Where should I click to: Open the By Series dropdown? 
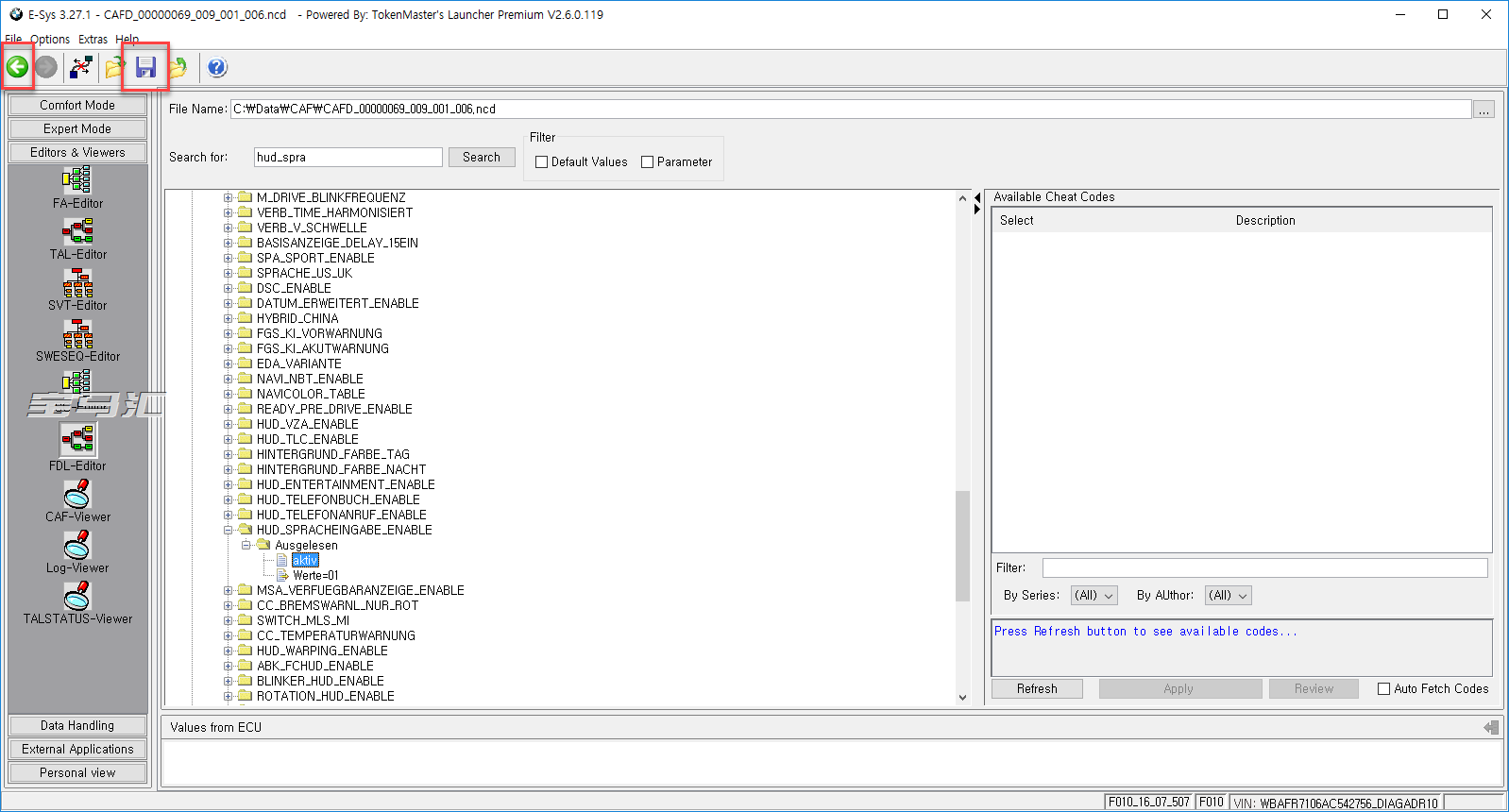click(x=1094, y=596)
